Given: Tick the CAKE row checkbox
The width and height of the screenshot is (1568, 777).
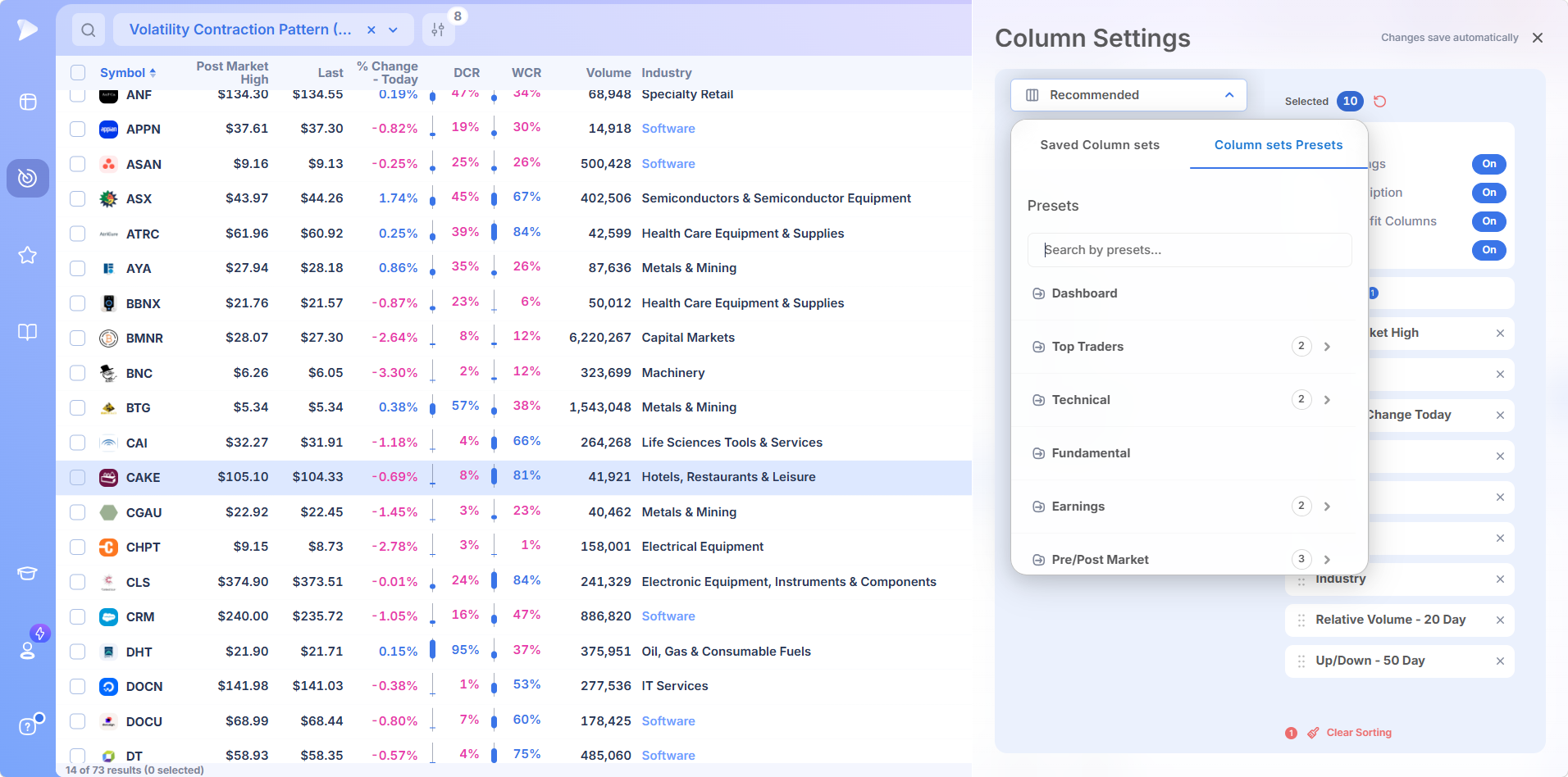Looking at the screenshot, I should (x=78, y=477).
